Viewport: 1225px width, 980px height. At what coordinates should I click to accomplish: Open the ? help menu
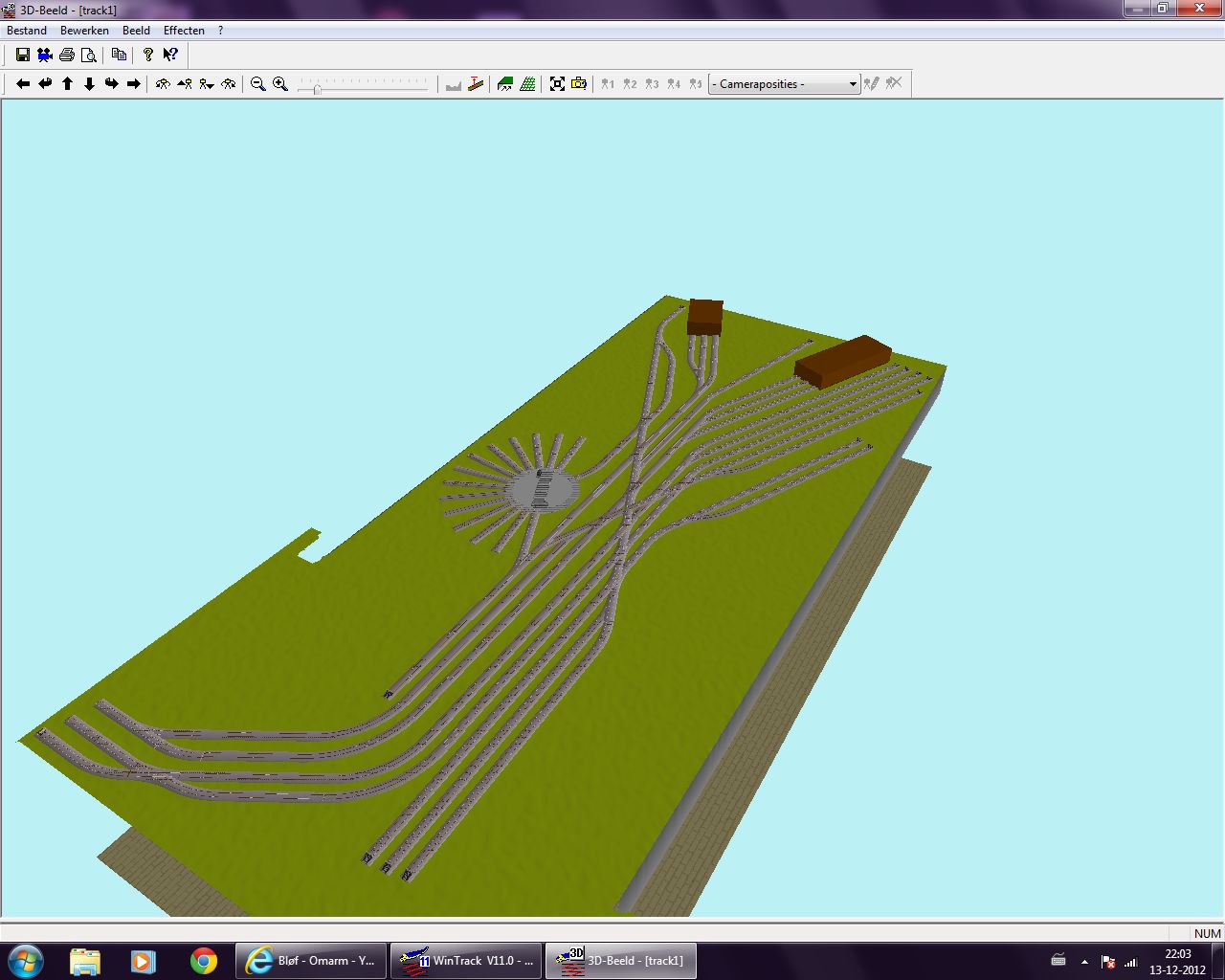click(220, 31)
